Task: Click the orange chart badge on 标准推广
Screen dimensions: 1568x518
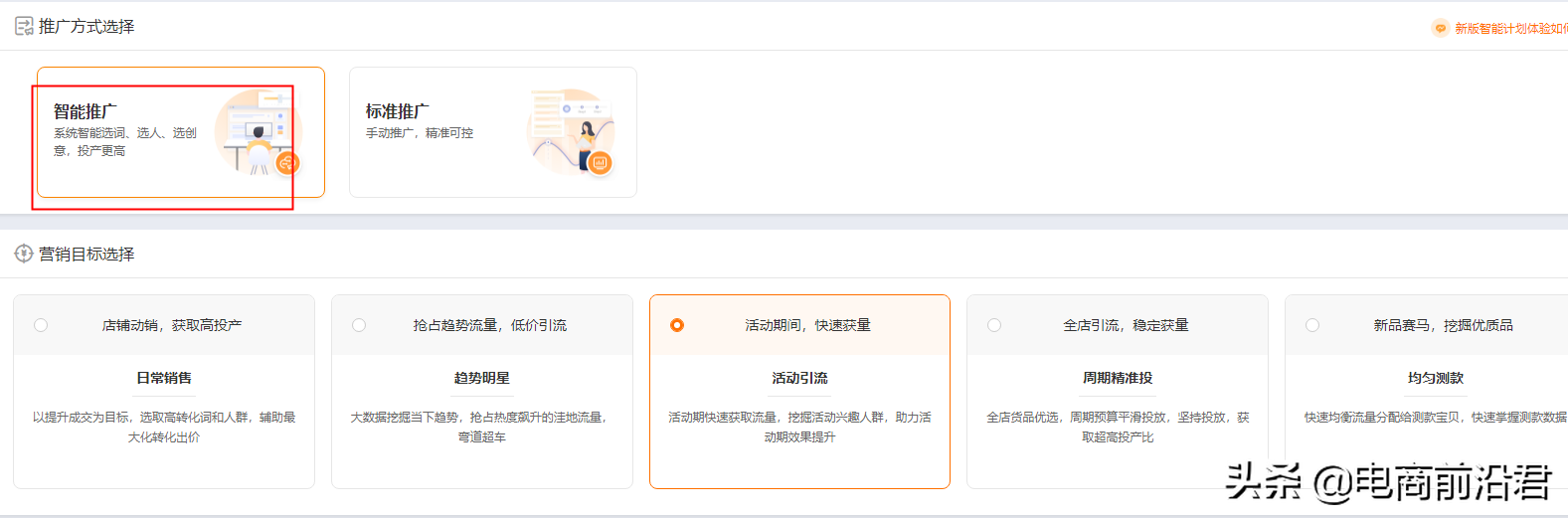Action: pyautogui.click(x=600, y=163)
